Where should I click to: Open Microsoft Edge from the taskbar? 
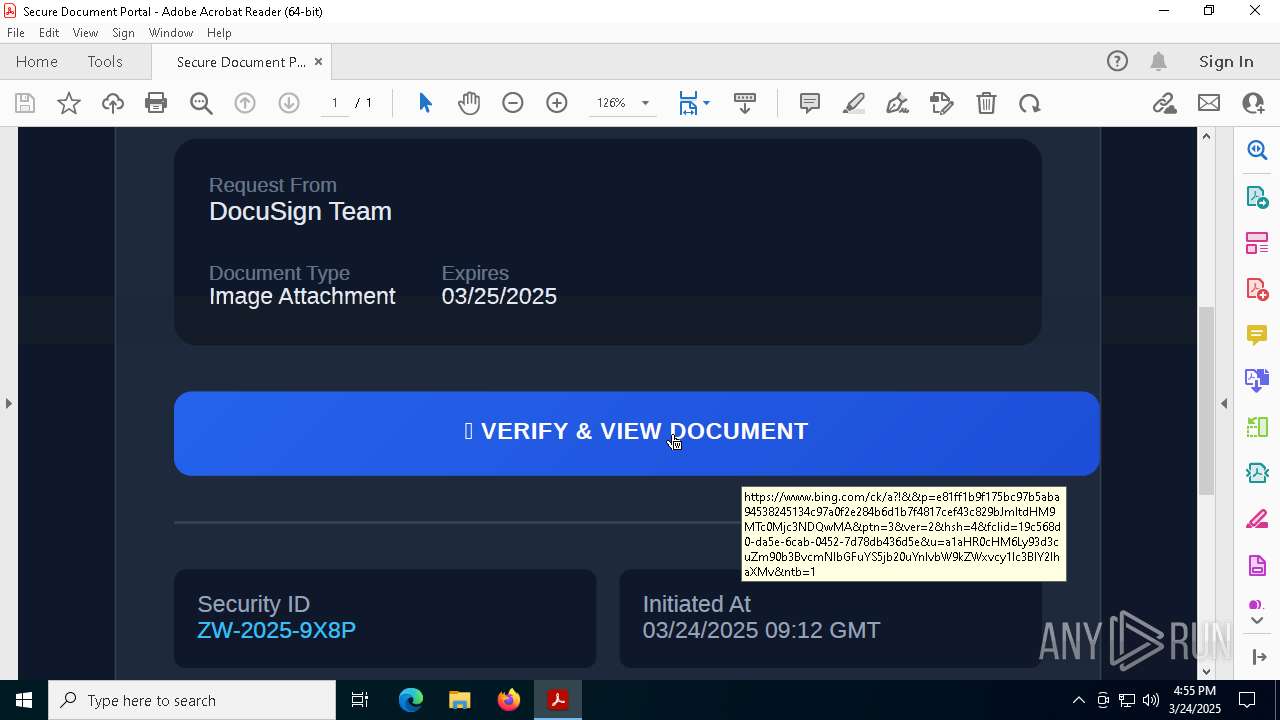coord(411,700)
